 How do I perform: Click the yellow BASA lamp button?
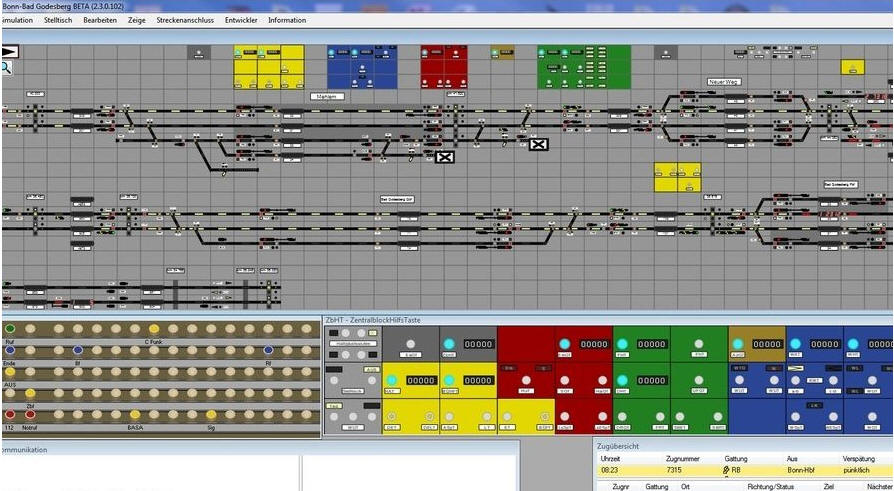[134, 414]
